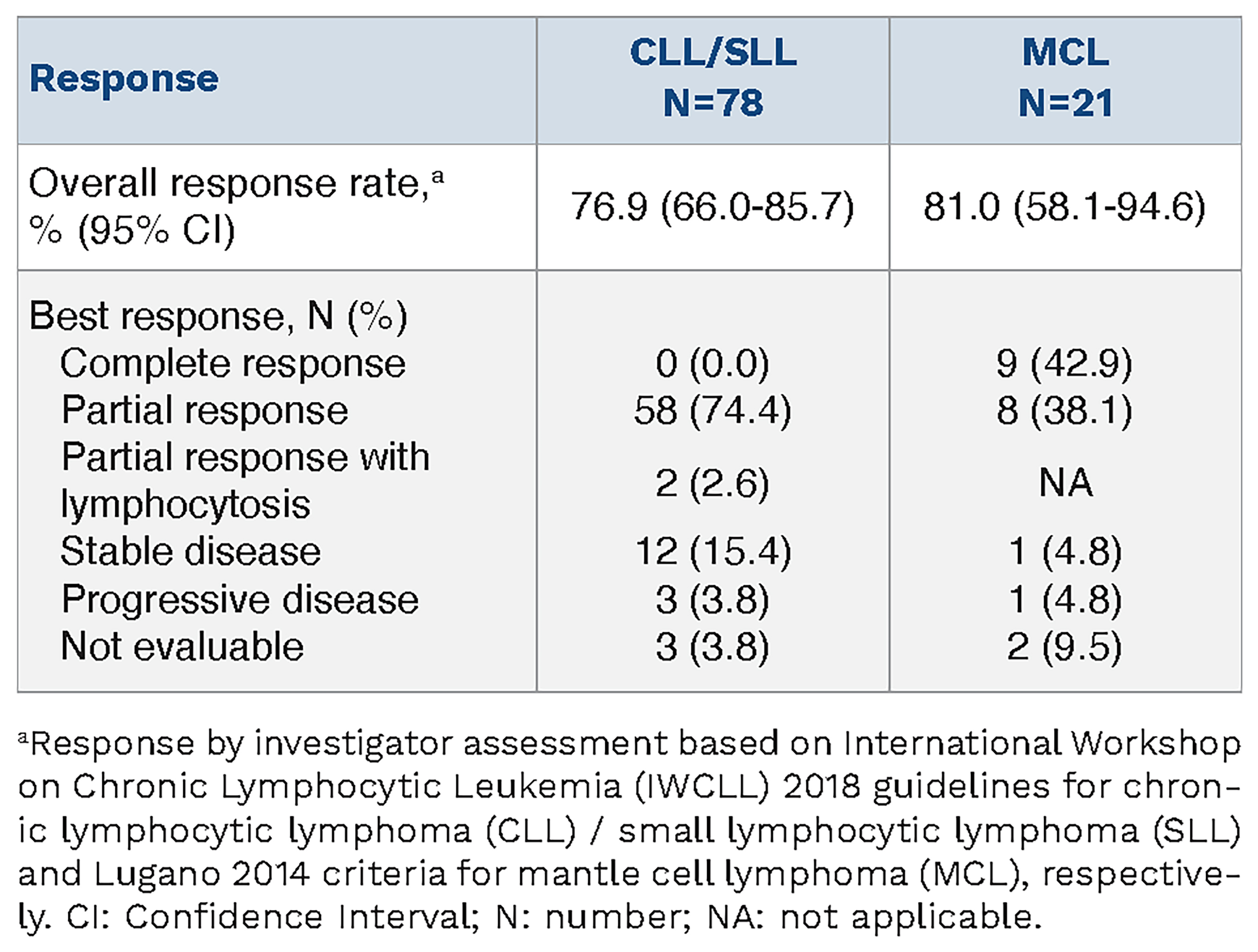Select the Partial response value 58 (74.4)
This screenshot has width=1258, height=952.
(712, 410)
